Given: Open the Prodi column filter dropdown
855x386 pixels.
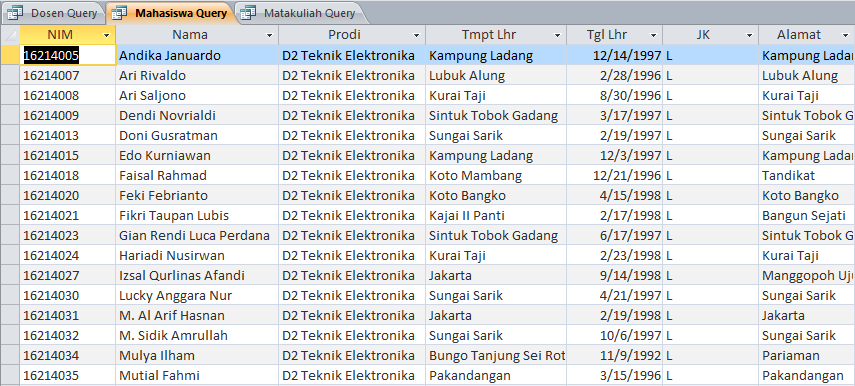Looking at the screenshot, I should point(417,35).
